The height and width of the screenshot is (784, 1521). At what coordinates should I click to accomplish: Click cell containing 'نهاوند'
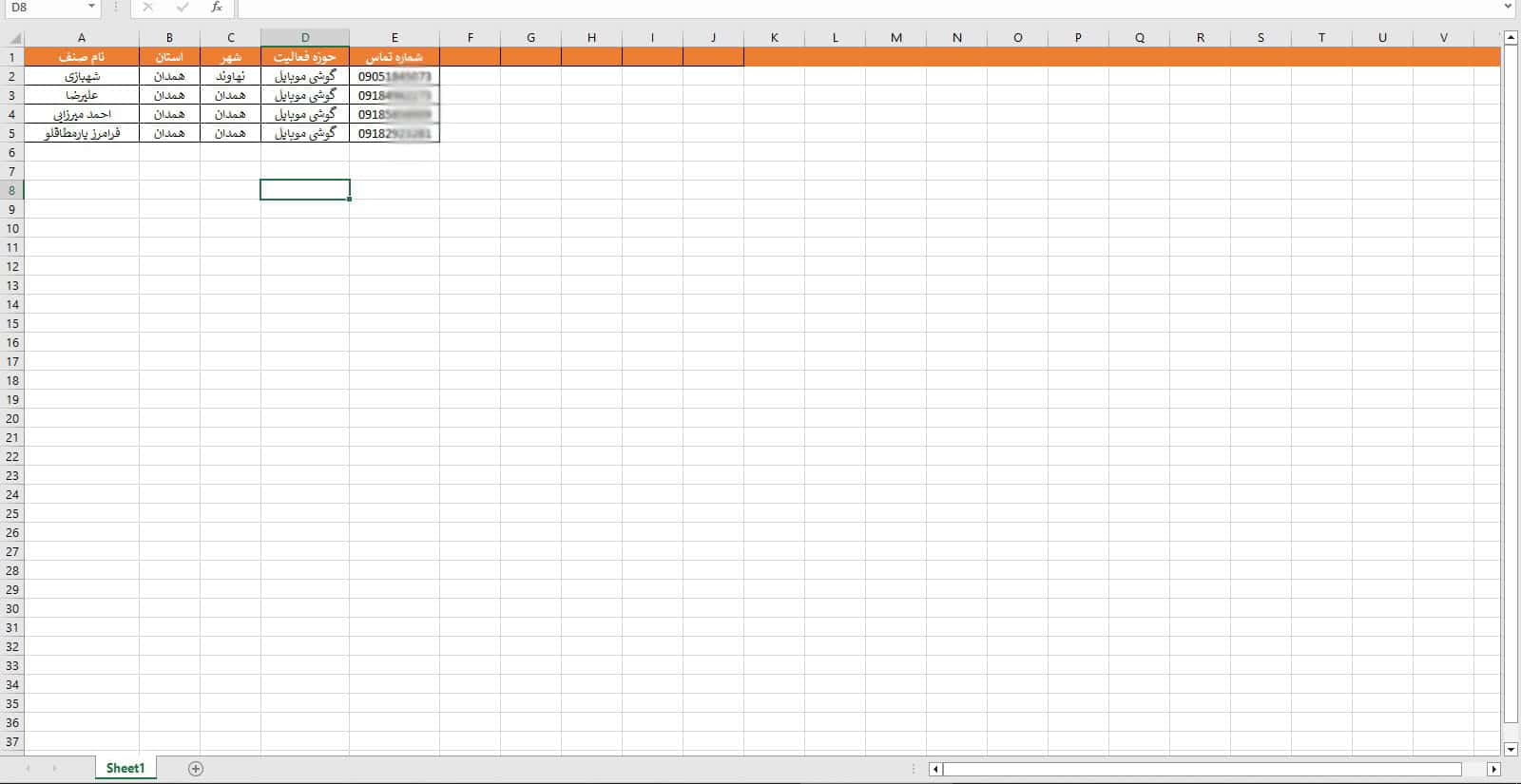tap(230, 76)
